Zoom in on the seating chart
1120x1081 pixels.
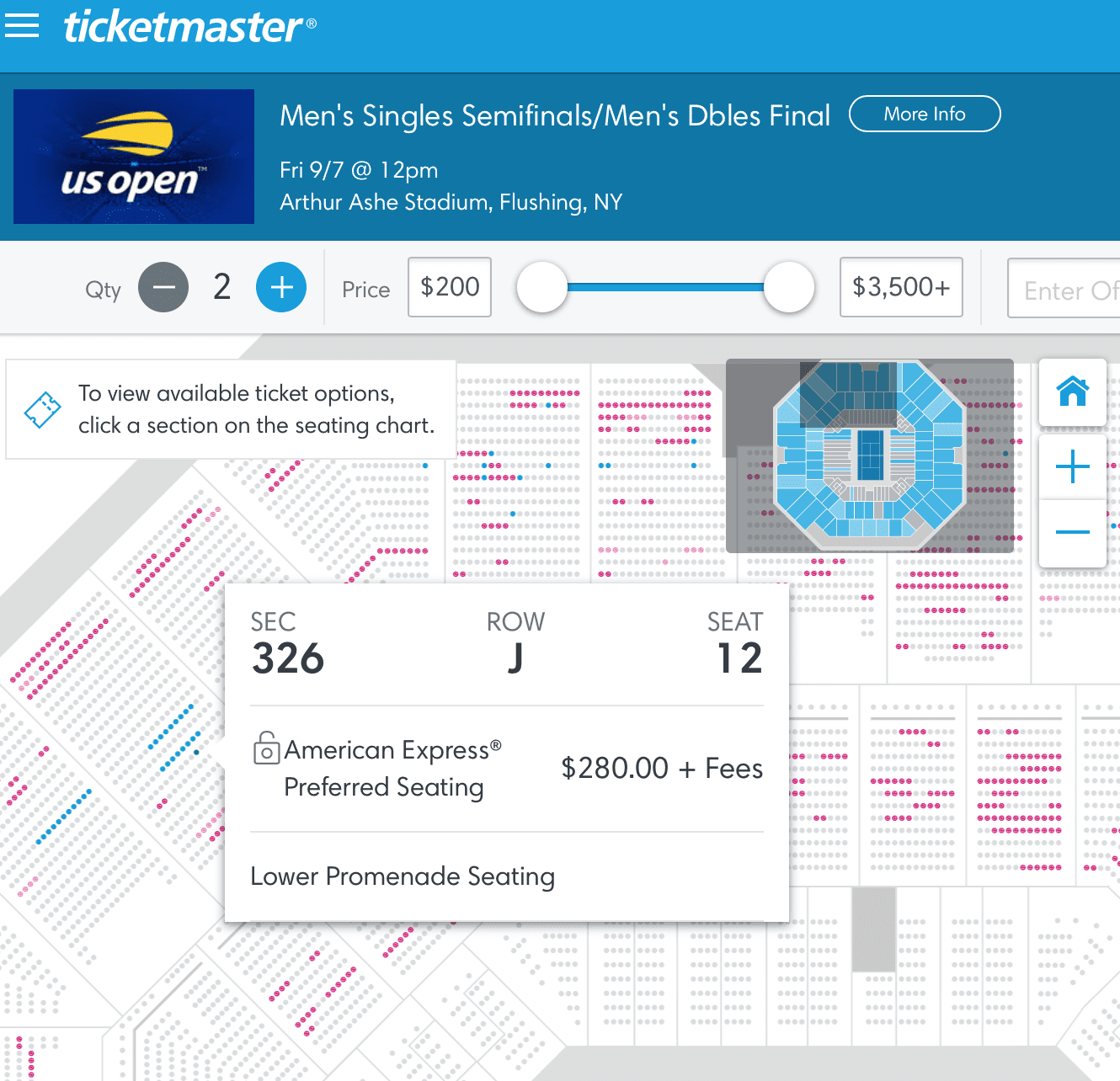click(1072, 466)
